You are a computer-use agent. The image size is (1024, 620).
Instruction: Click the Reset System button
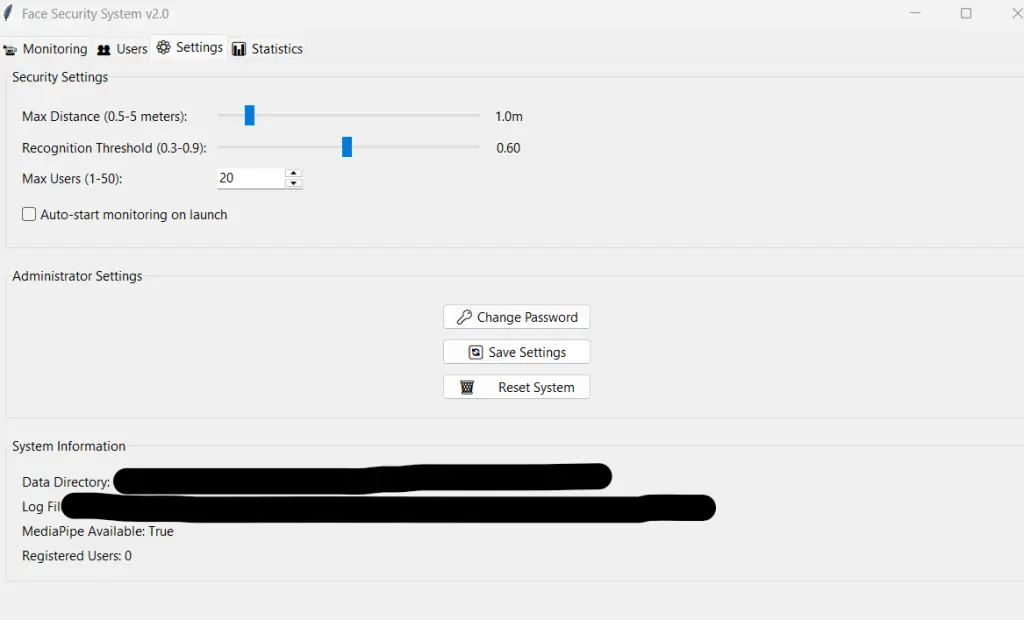(517, 387)
